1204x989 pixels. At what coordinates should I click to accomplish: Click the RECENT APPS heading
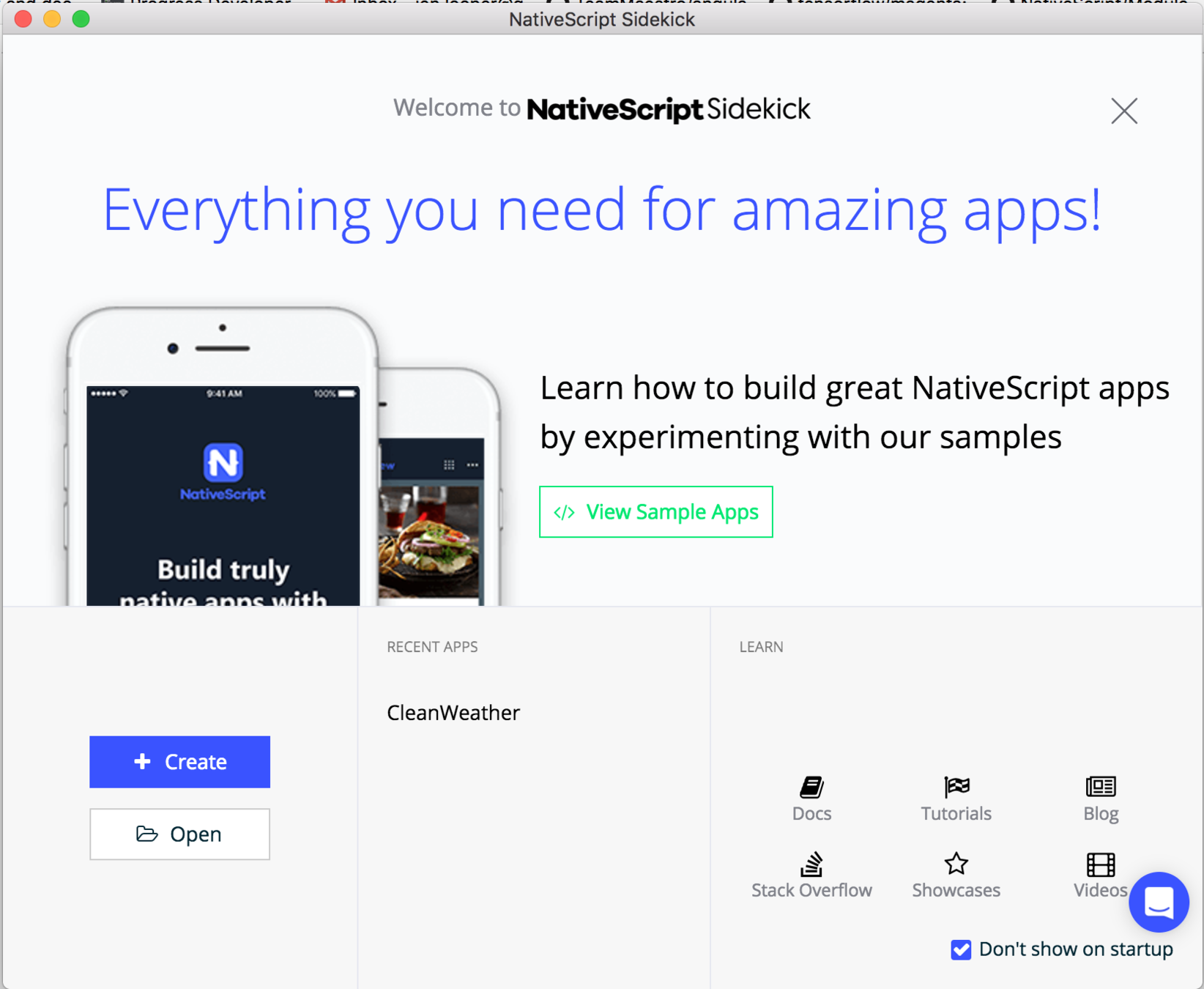pyautogui.click(x=432, y=647)
